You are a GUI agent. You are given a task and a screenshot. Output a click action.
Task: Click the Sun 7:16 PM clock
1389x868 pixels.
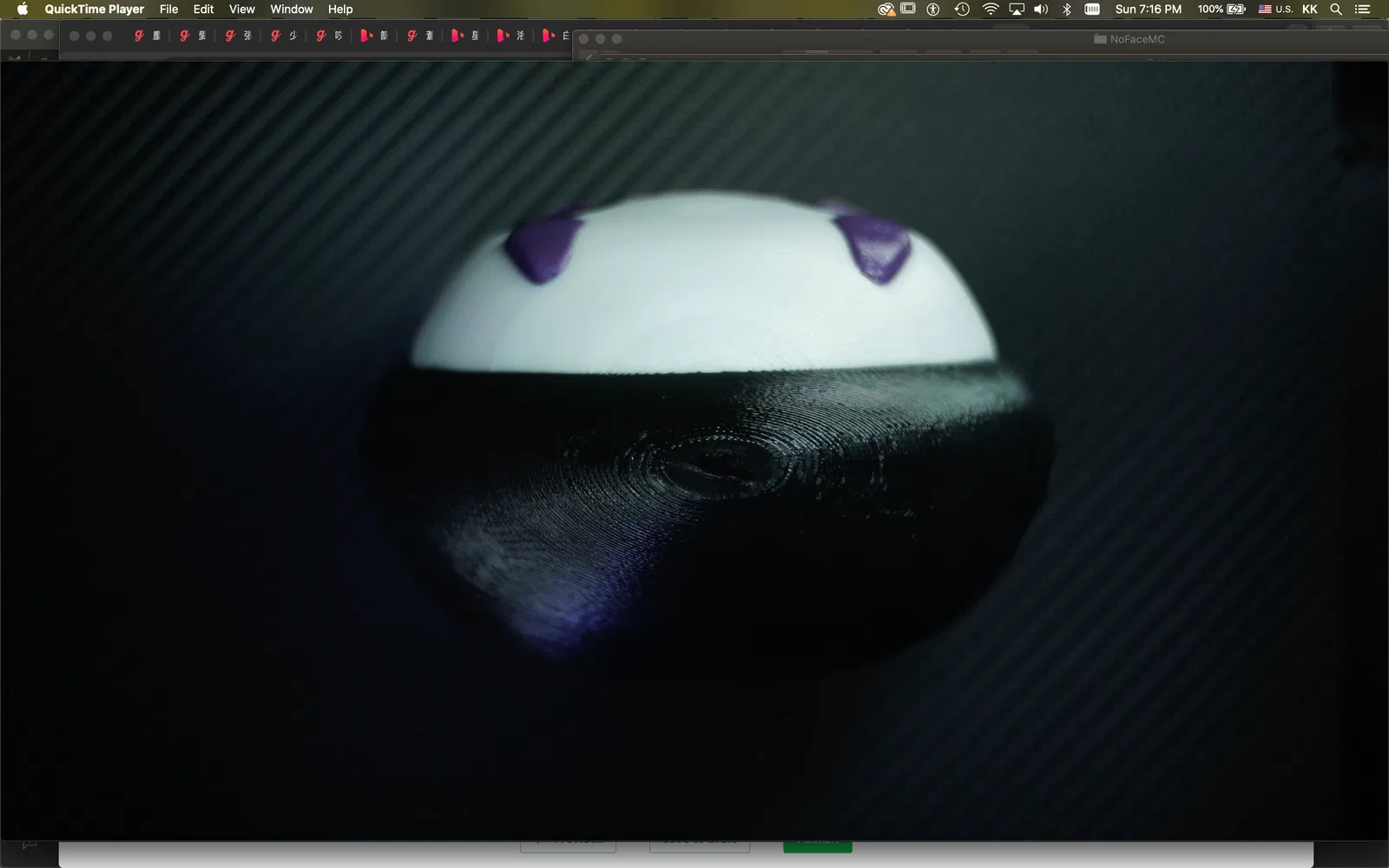click(x=1149, y=10)
